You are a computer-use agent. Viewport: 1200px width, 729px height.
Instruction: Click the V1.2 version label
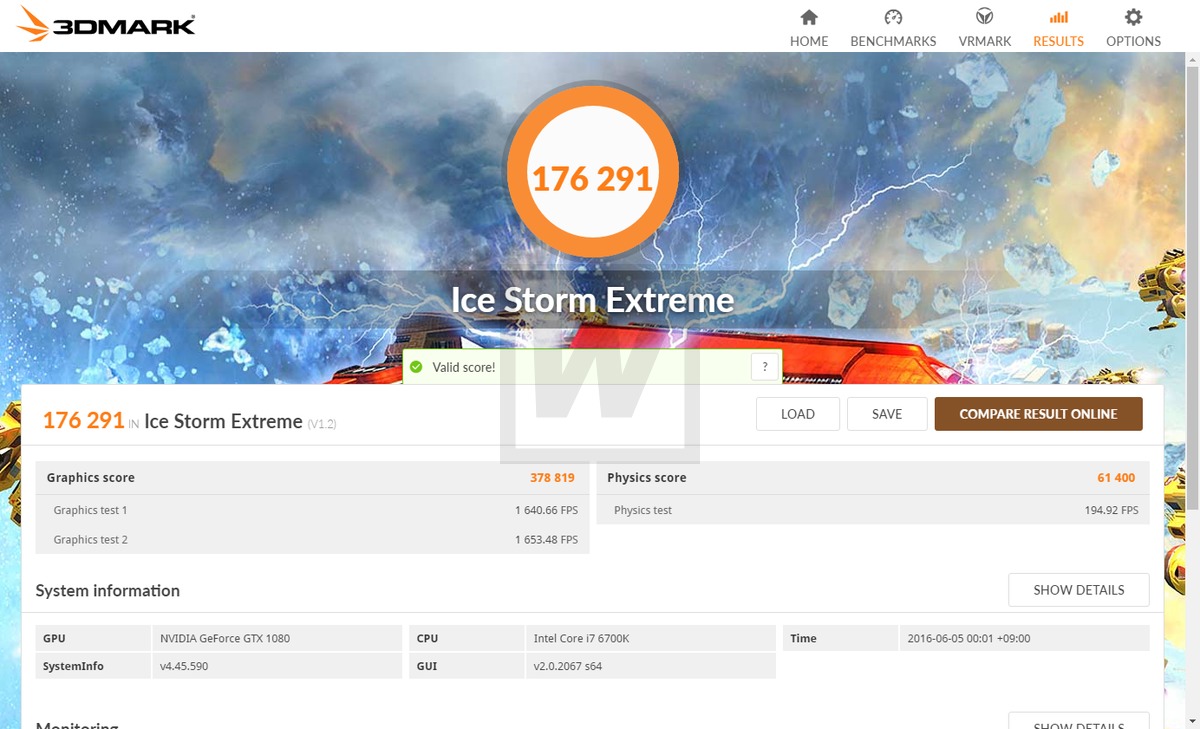pos(322,424)
